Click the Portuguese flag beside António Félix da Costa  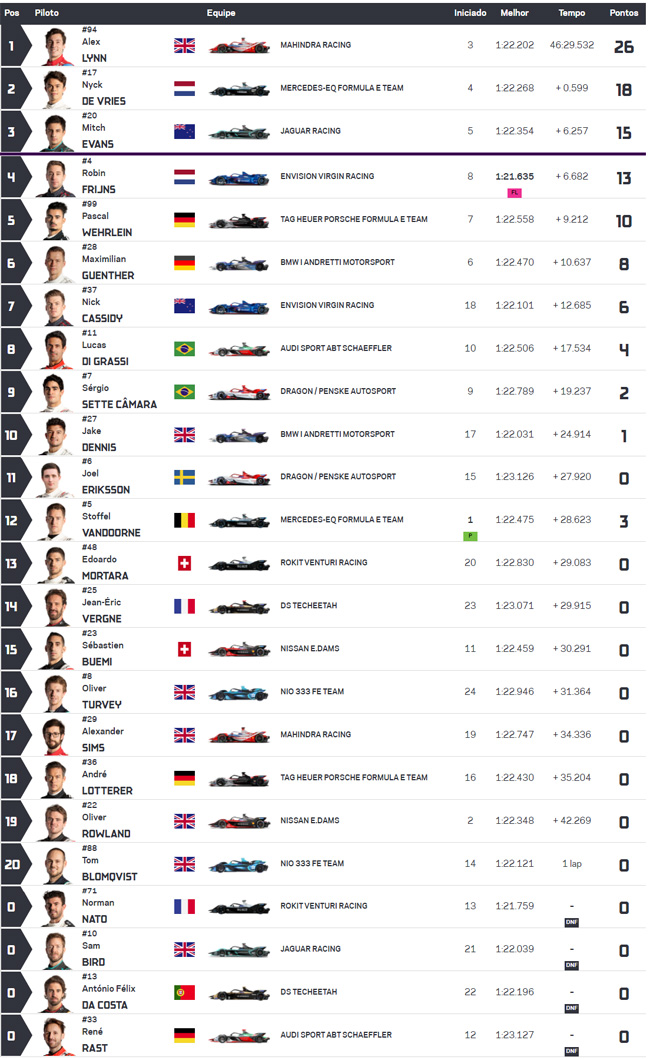coord(184,992)
